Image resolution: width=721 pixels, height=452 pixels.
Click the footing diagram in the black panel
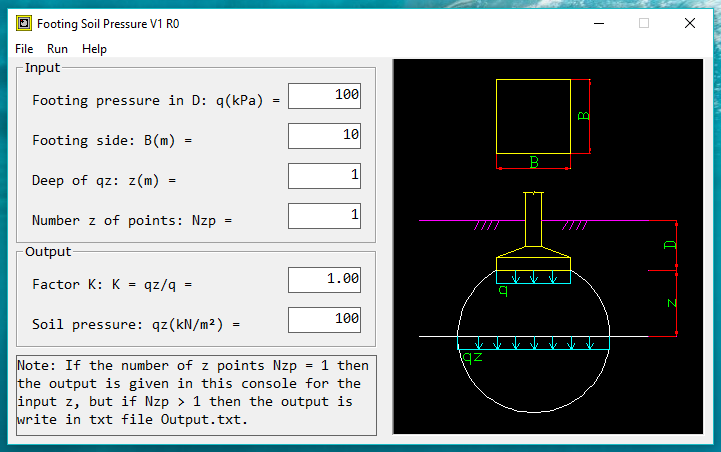tap(548, 246)
